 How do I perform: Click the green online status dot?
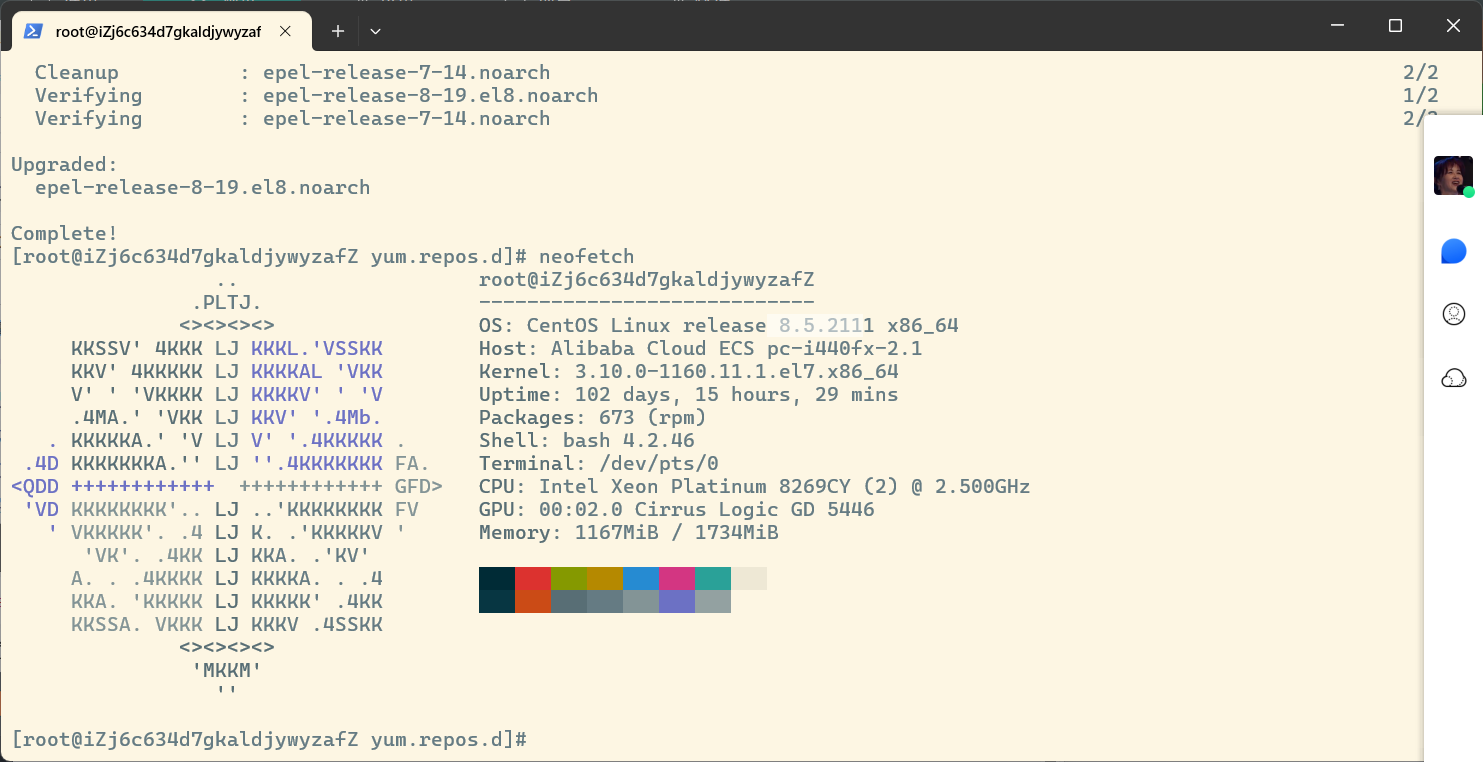1468,192
